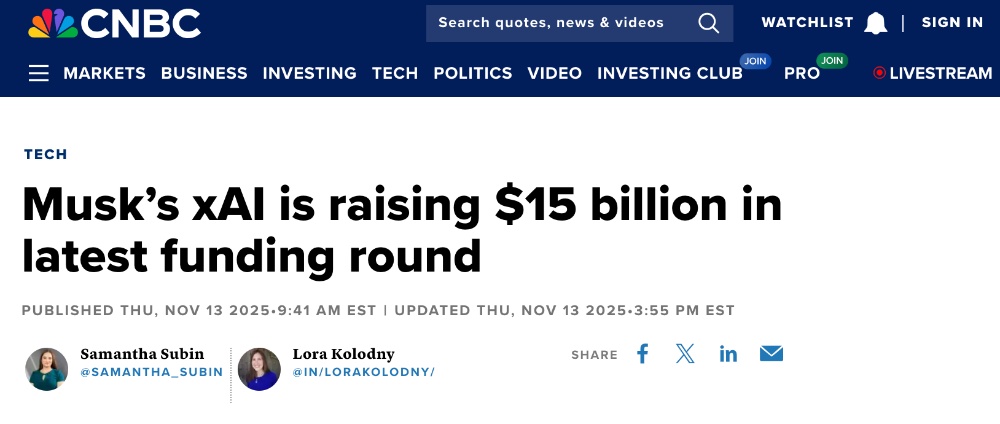Viewport: 1000px width, 424px height.
Task: Open the Watchlist link
Action: (x=807, y=23)
